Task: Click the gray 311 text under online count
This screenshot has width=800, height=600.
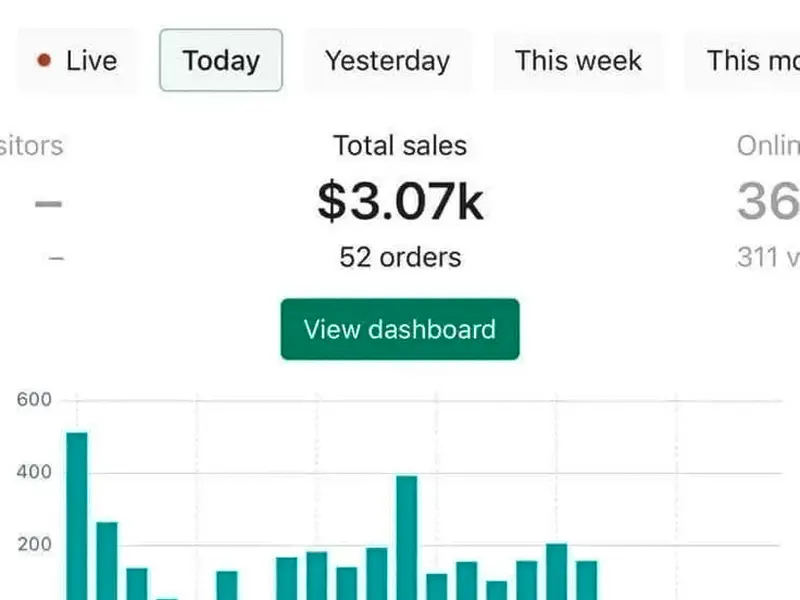Action: tap(757, 257)
